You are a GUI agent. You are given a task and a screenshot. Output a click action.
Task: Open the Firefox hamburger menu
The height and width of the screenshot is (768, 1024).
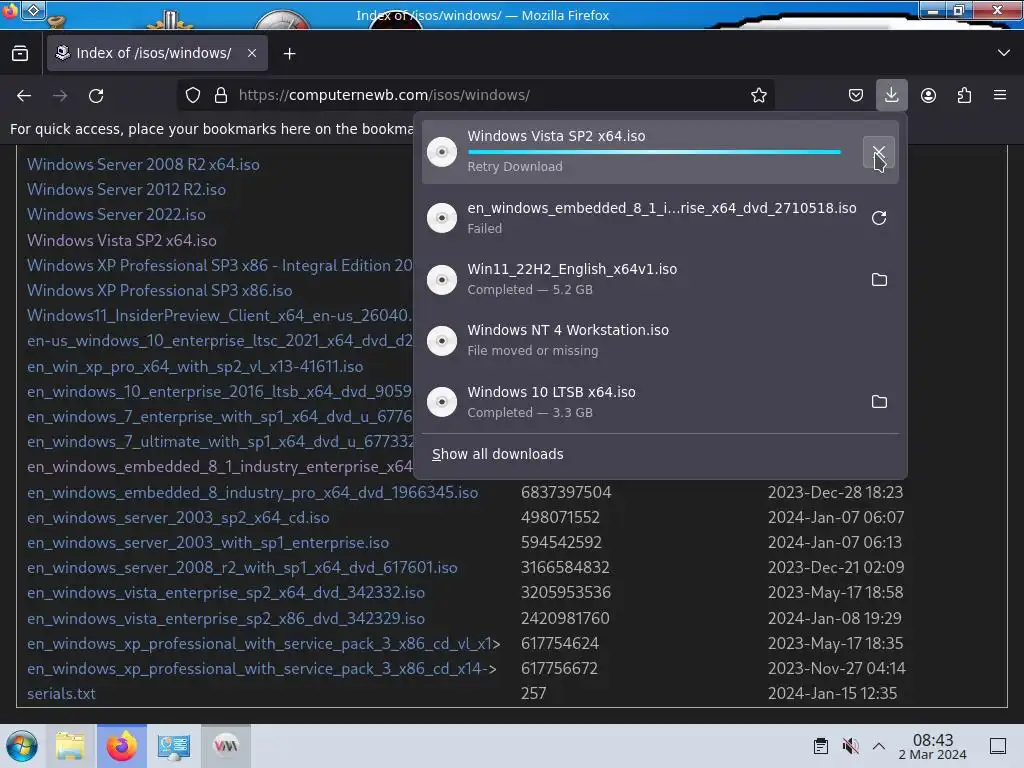click(1000, 95)
